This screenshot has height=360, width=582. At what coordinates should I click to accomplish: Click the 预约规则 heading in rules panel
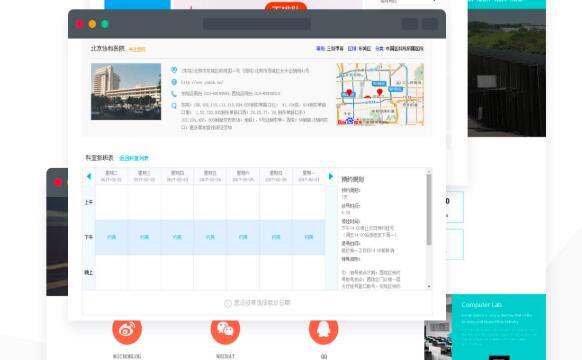[353, 179]
